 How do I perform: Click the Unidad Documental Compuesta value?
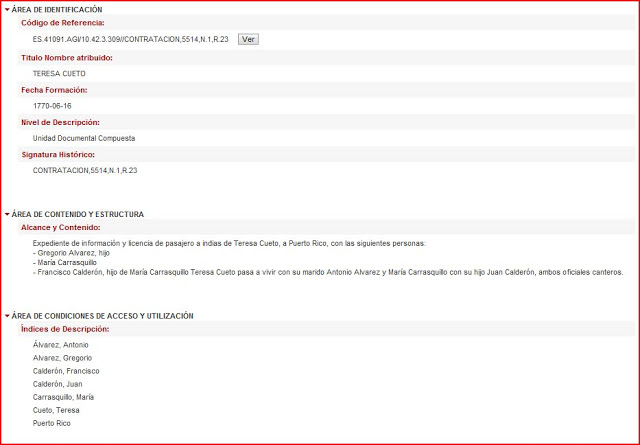(84, 138)
